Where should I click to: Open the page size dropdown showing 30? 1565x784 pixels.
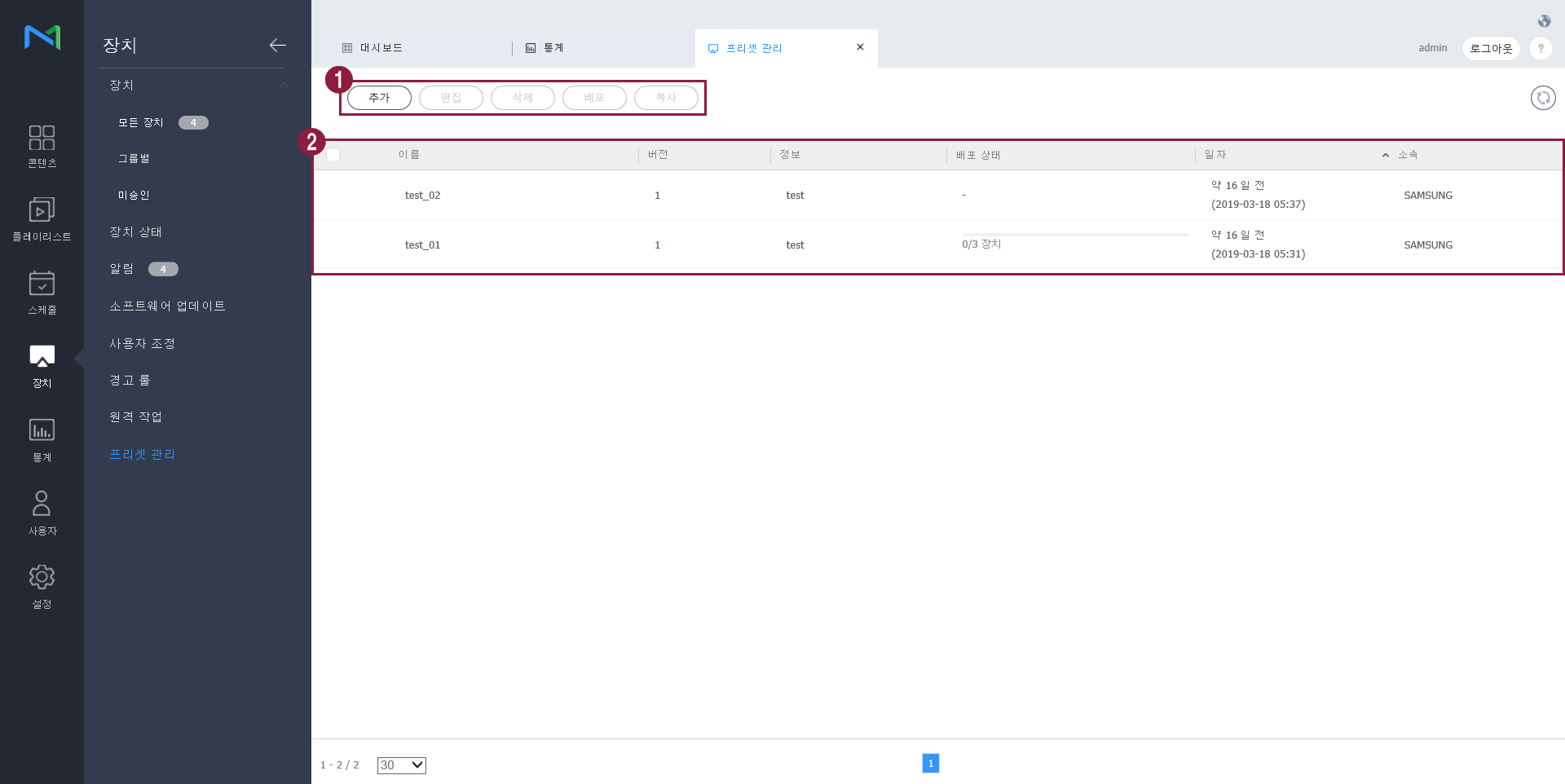pyautogui.click(x=401, y=765)
